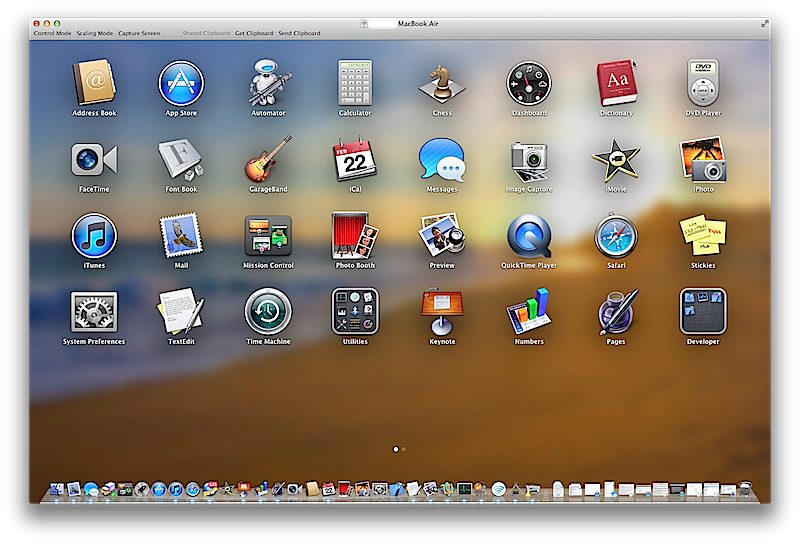Open the Scaling Mode menu
Viewport: 800px width, 544px height.
pos(95,33)
